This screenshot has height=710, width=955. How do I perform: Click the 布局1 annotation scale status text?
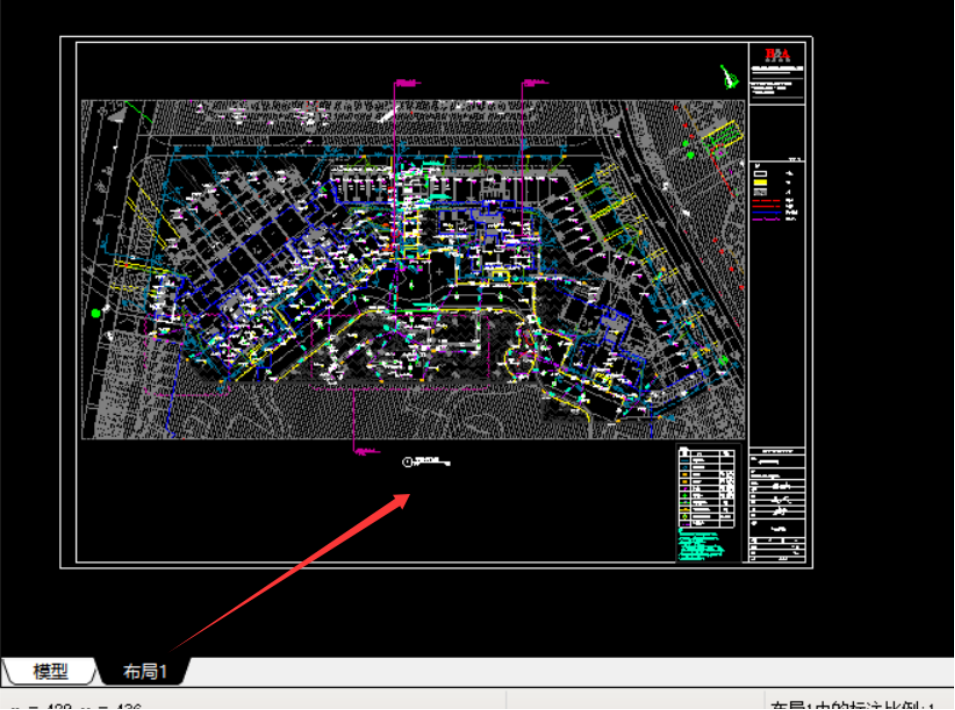tap(857, 704)
